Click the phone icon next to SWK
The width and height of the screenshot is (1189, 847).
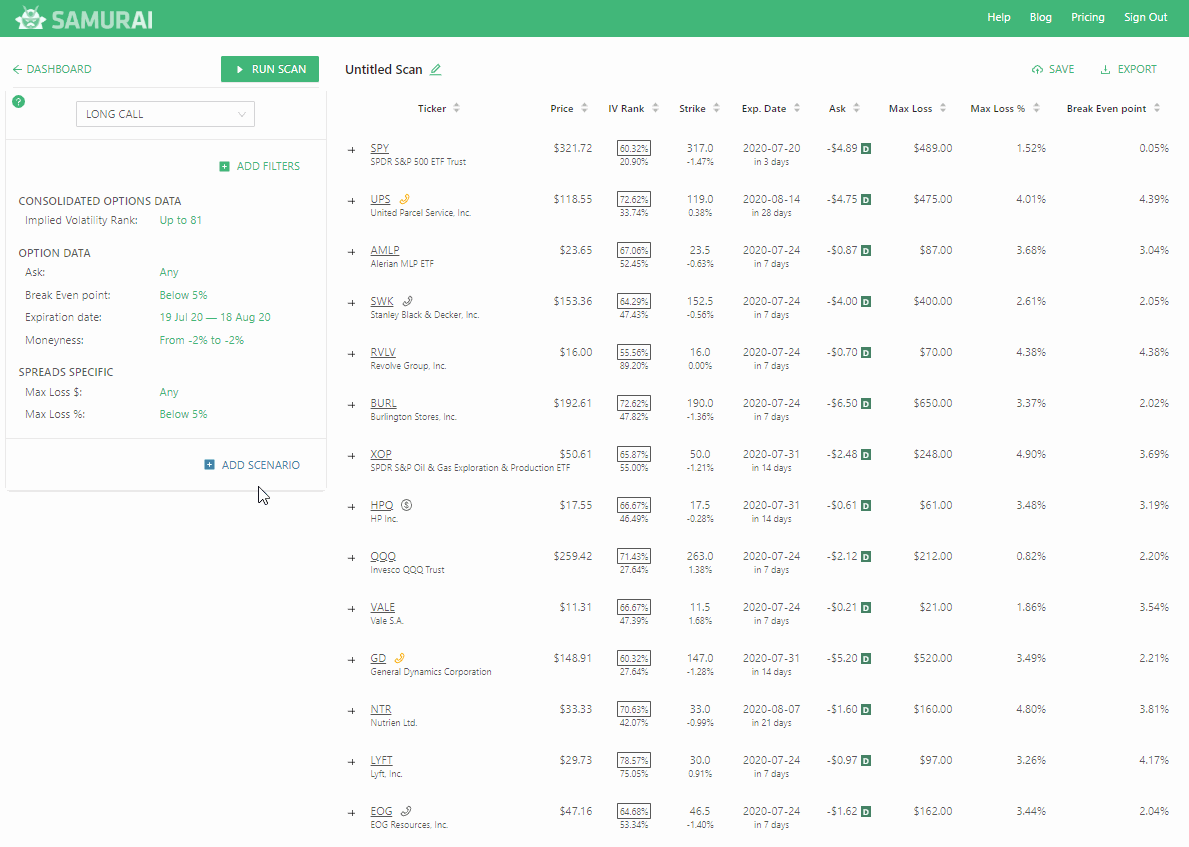pyautogui.click(x=407, y=301)
